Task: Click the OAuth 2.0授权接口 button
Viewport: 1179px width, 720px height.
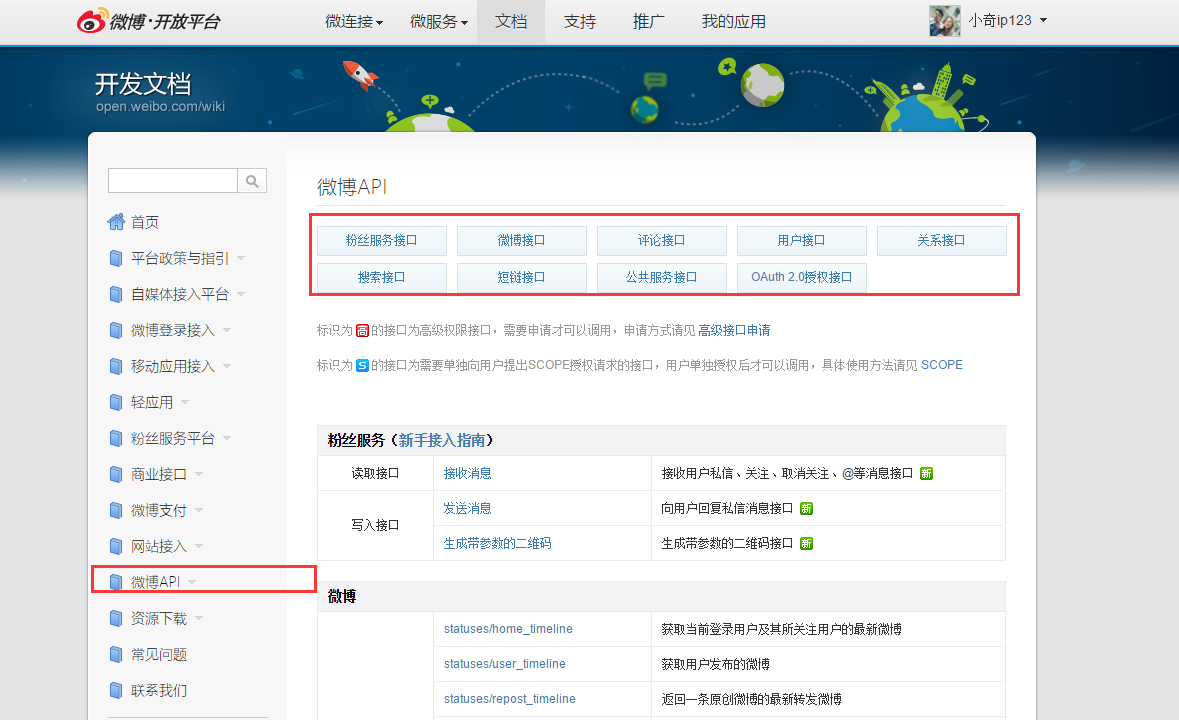Action: [x=802, y=277]
